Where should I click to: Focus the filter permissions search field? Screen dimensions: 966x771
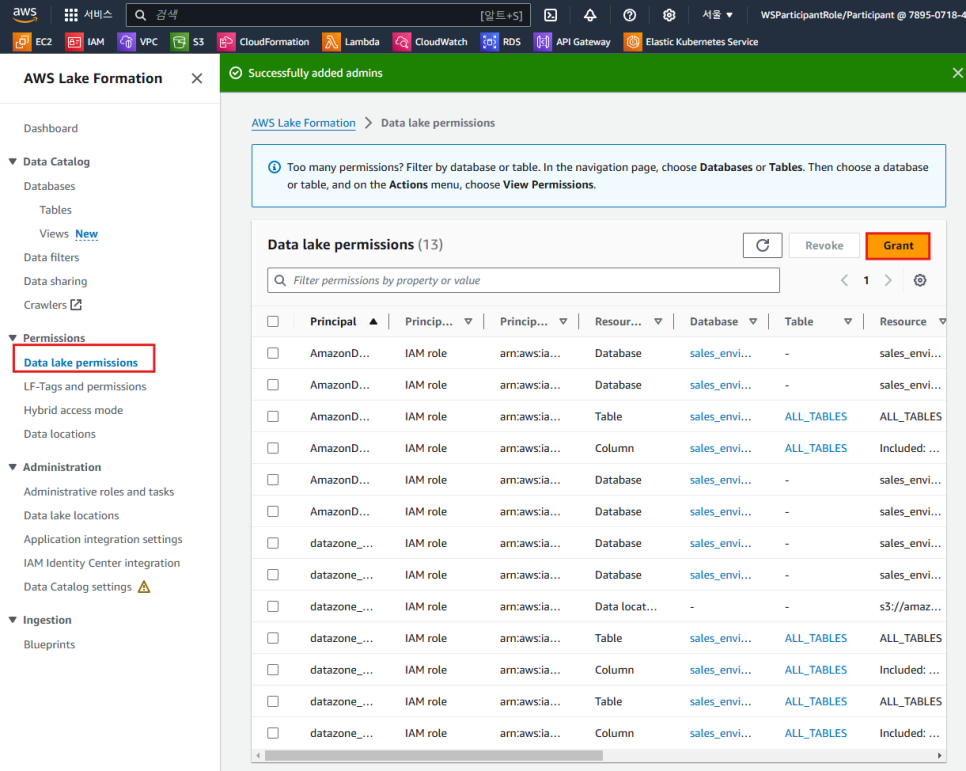pyautogui.click(x=523, y=280)
